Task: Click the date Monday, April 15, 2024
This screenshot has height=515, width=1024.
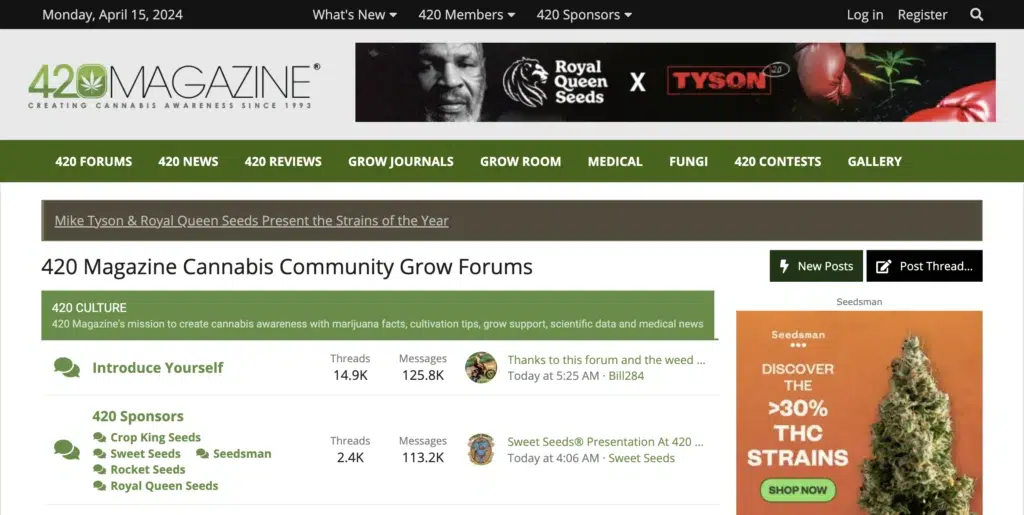Action: [112, 14]
